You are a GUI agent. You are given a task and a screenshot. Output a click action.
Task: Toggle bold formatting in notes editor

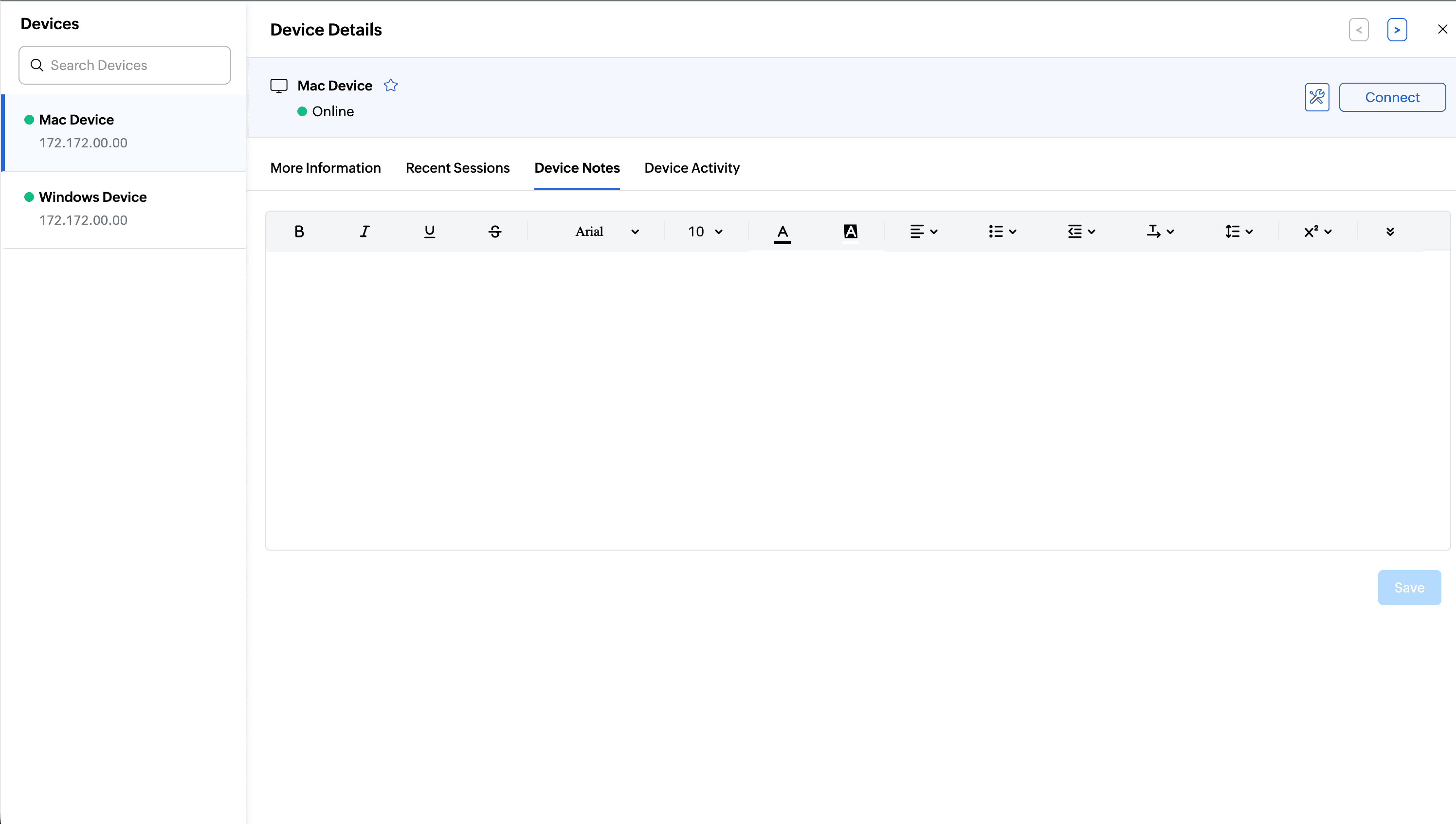coord(299,232)
